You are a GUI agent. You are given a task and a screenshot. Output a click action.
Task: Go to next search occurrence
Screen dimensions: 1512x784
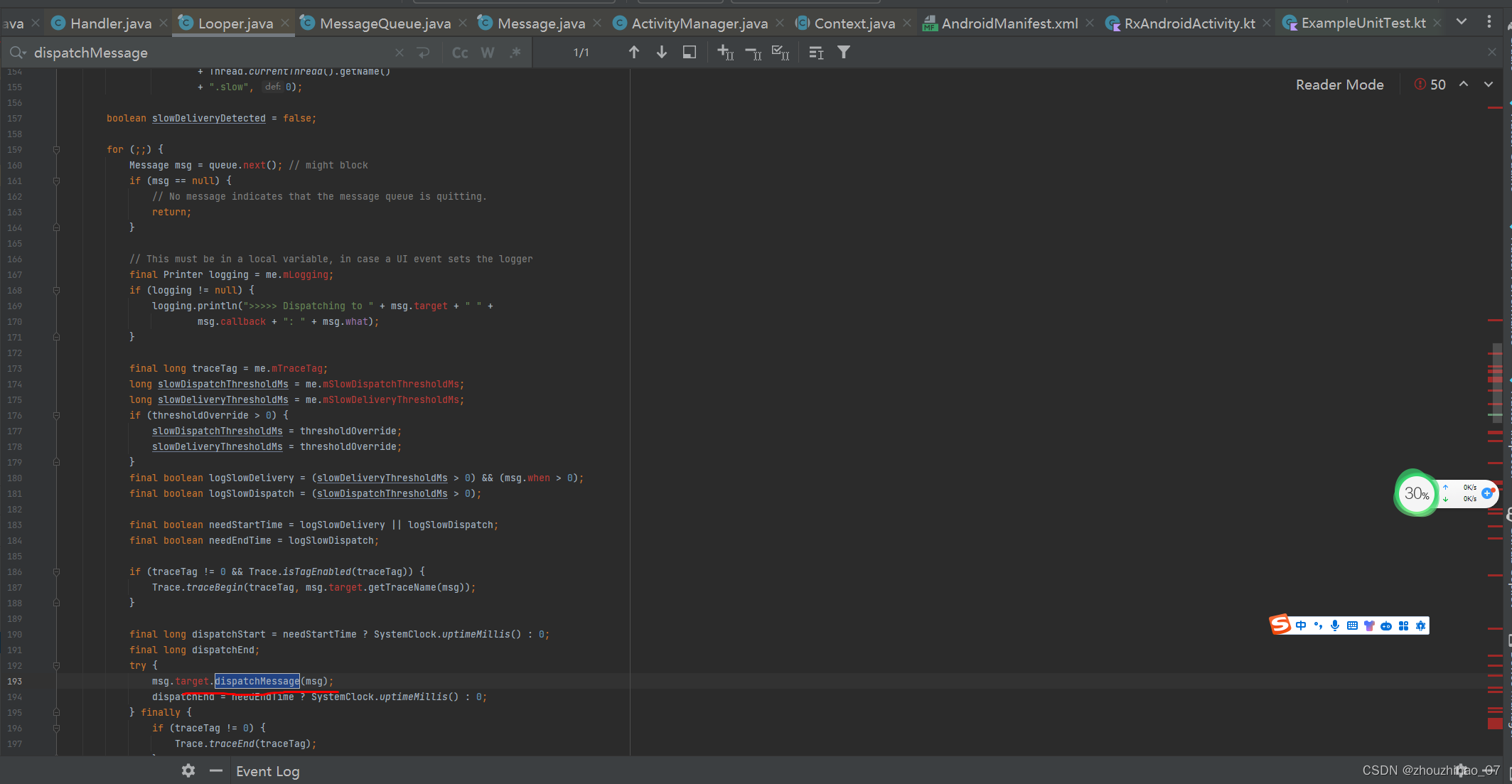tap(662, 52)
